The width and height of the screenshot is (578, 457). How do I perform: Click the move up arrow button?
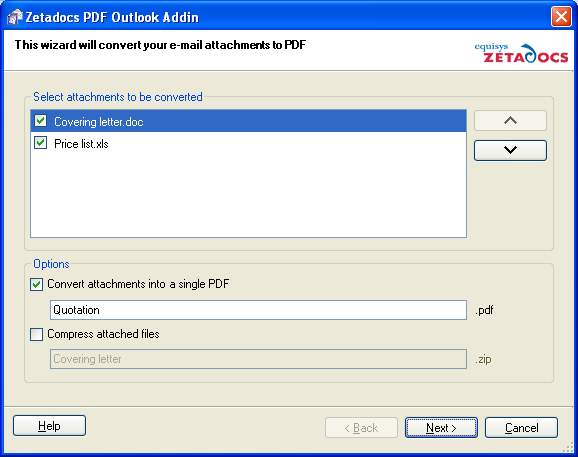[510, 121]
